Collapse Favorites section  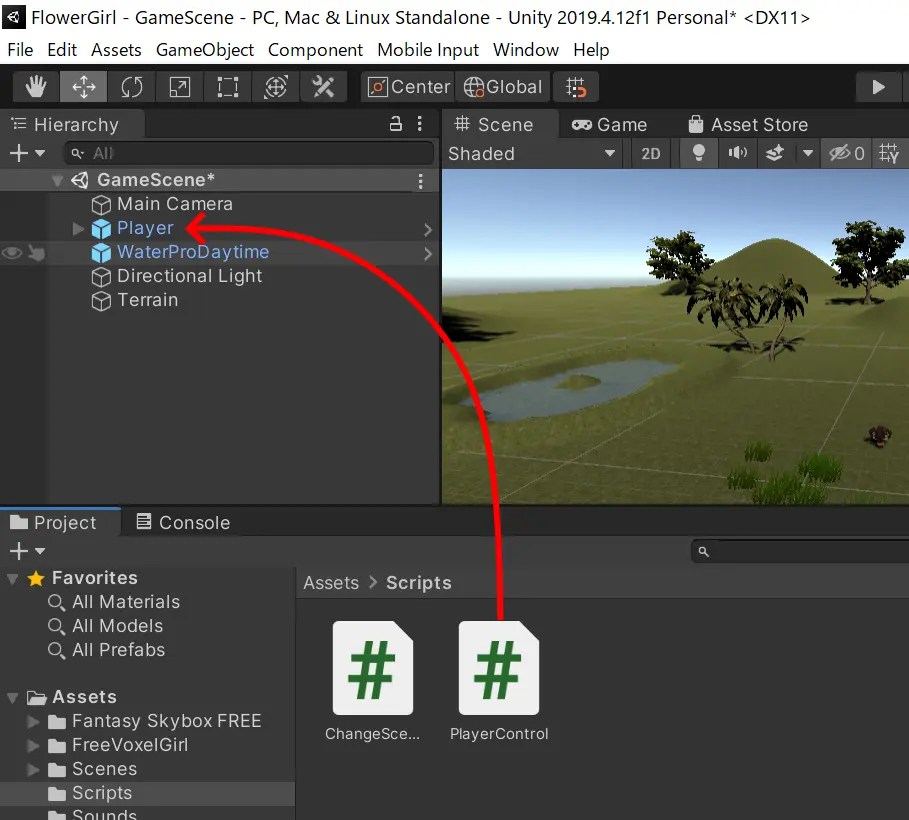coord(13,579)
